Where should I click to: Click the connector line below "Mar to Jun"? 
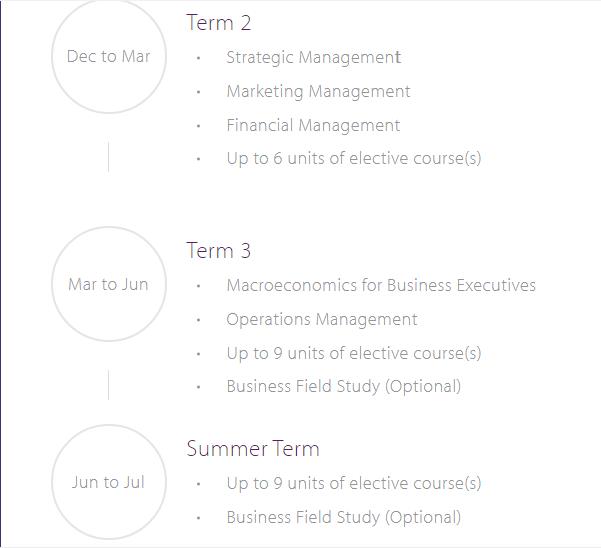click(108, 385)
